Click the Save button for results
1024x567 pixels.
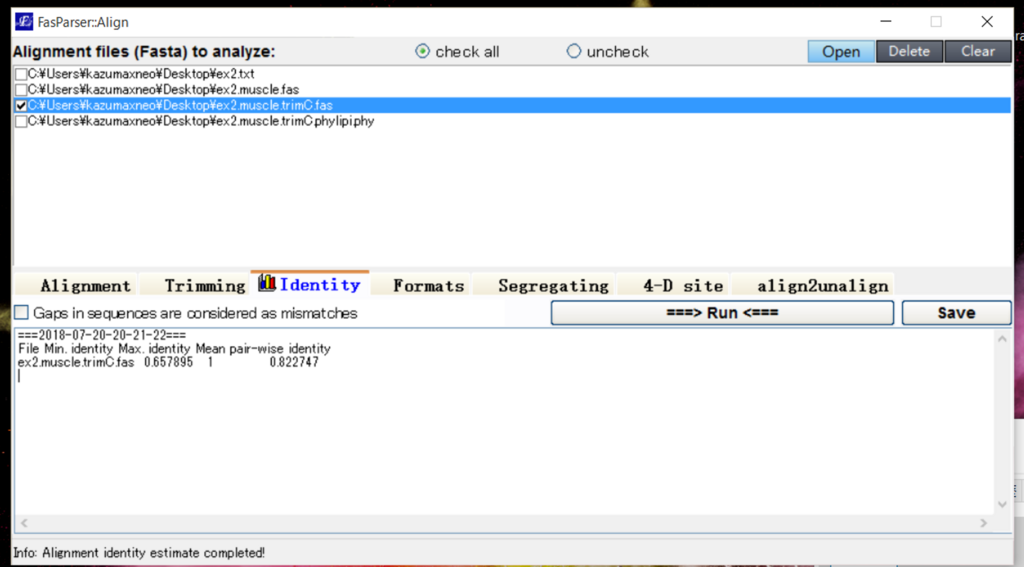957,313
